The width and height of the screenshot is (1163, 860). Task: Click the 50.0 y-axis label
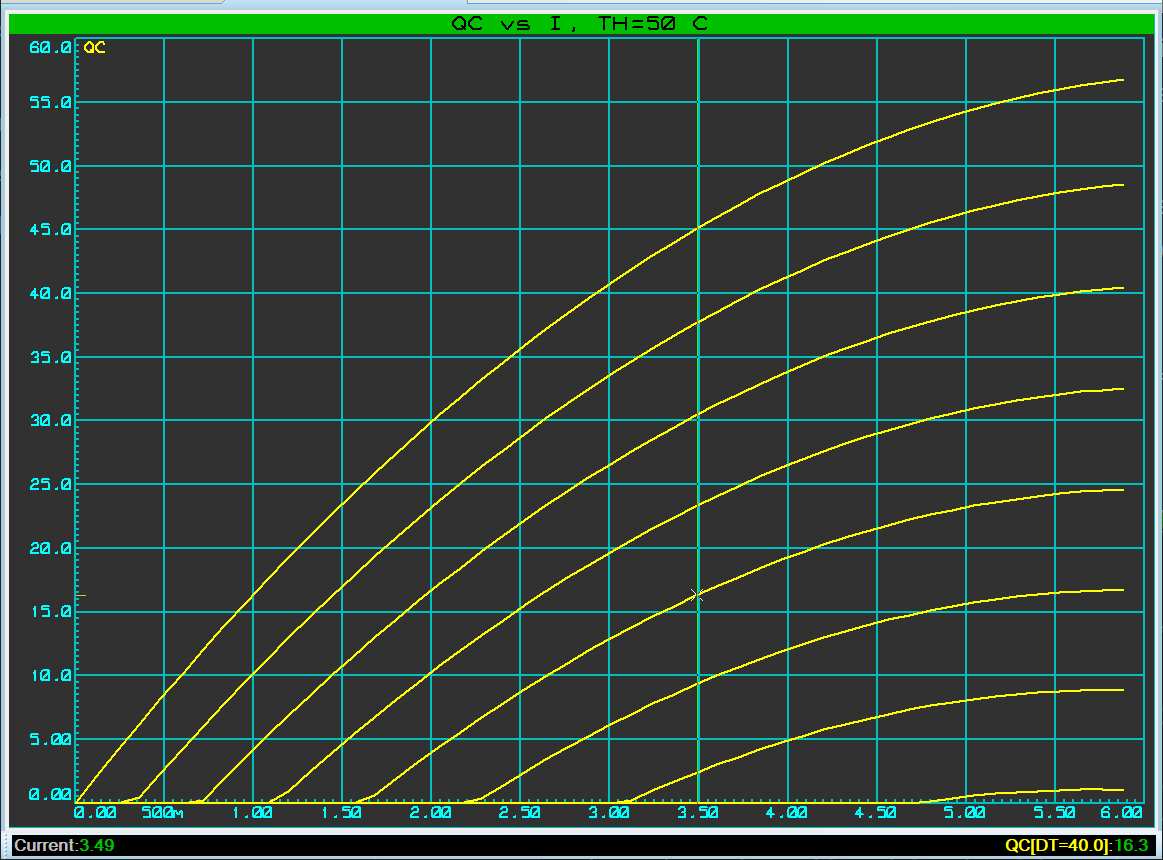click(51, 166)
